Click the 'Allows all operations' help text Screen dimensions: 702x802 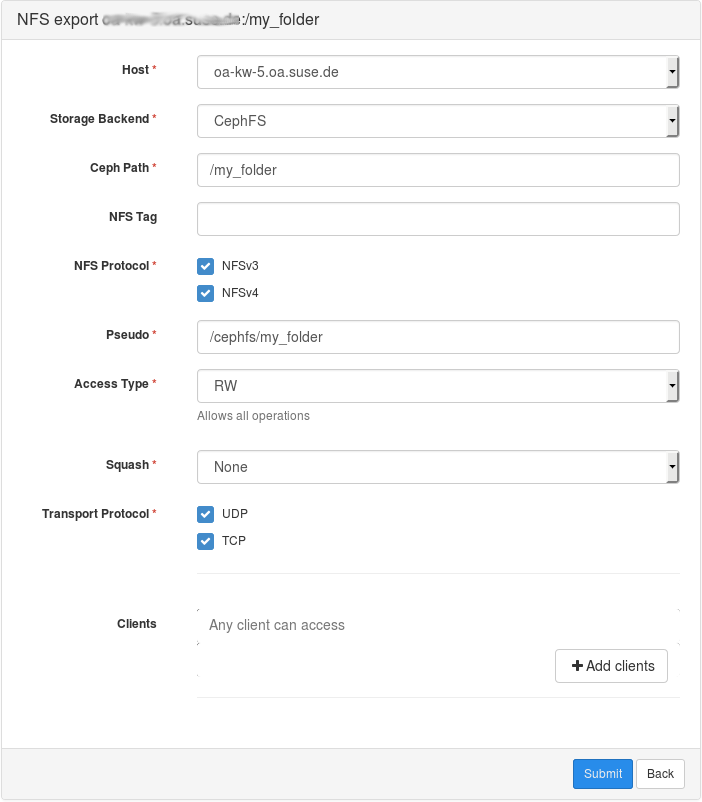253,416
